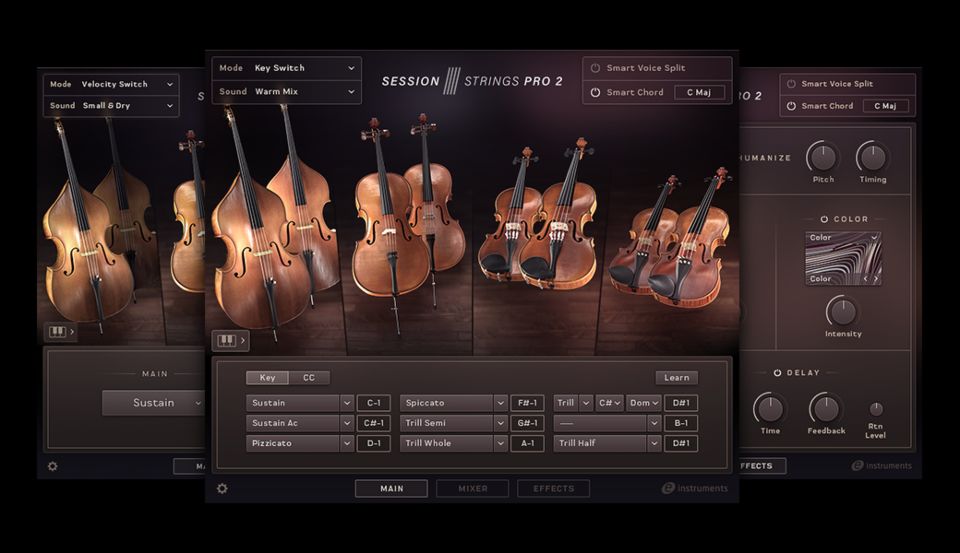Toggle the DELAY effect power button

[x=777, y=373]
